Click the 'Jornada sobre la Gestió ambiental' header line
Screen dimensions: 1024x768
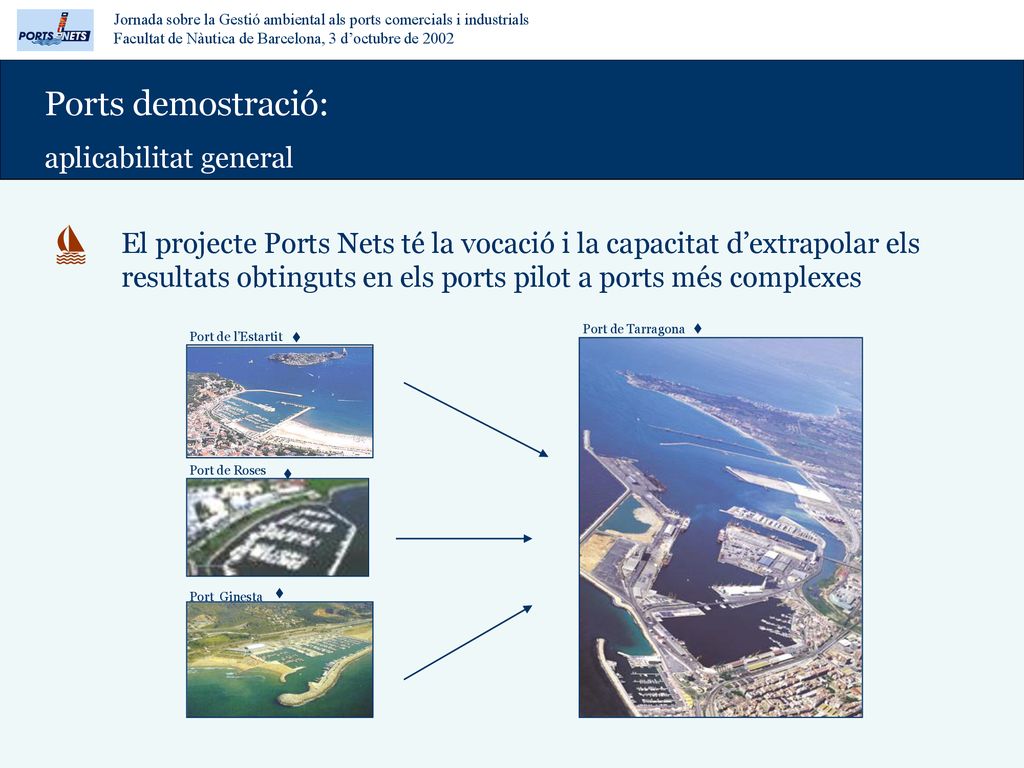321,20
